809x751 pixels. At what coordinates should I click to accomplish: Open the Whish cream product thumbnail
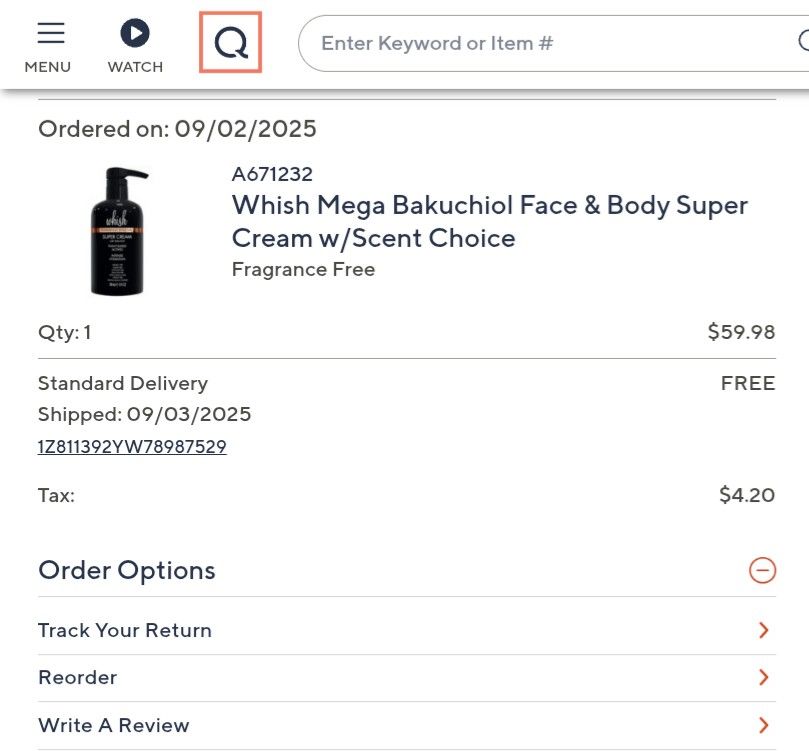pyautogui.click(x=119, y=231)
